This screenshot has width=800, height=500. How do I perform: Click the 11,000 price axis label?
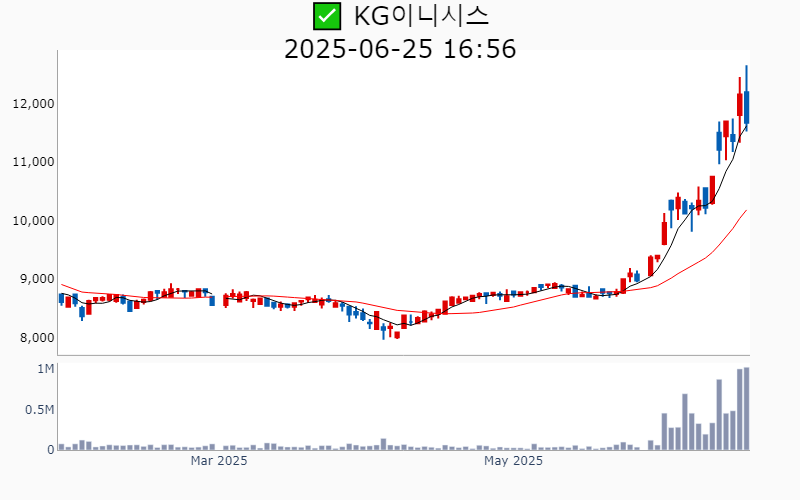33,162
